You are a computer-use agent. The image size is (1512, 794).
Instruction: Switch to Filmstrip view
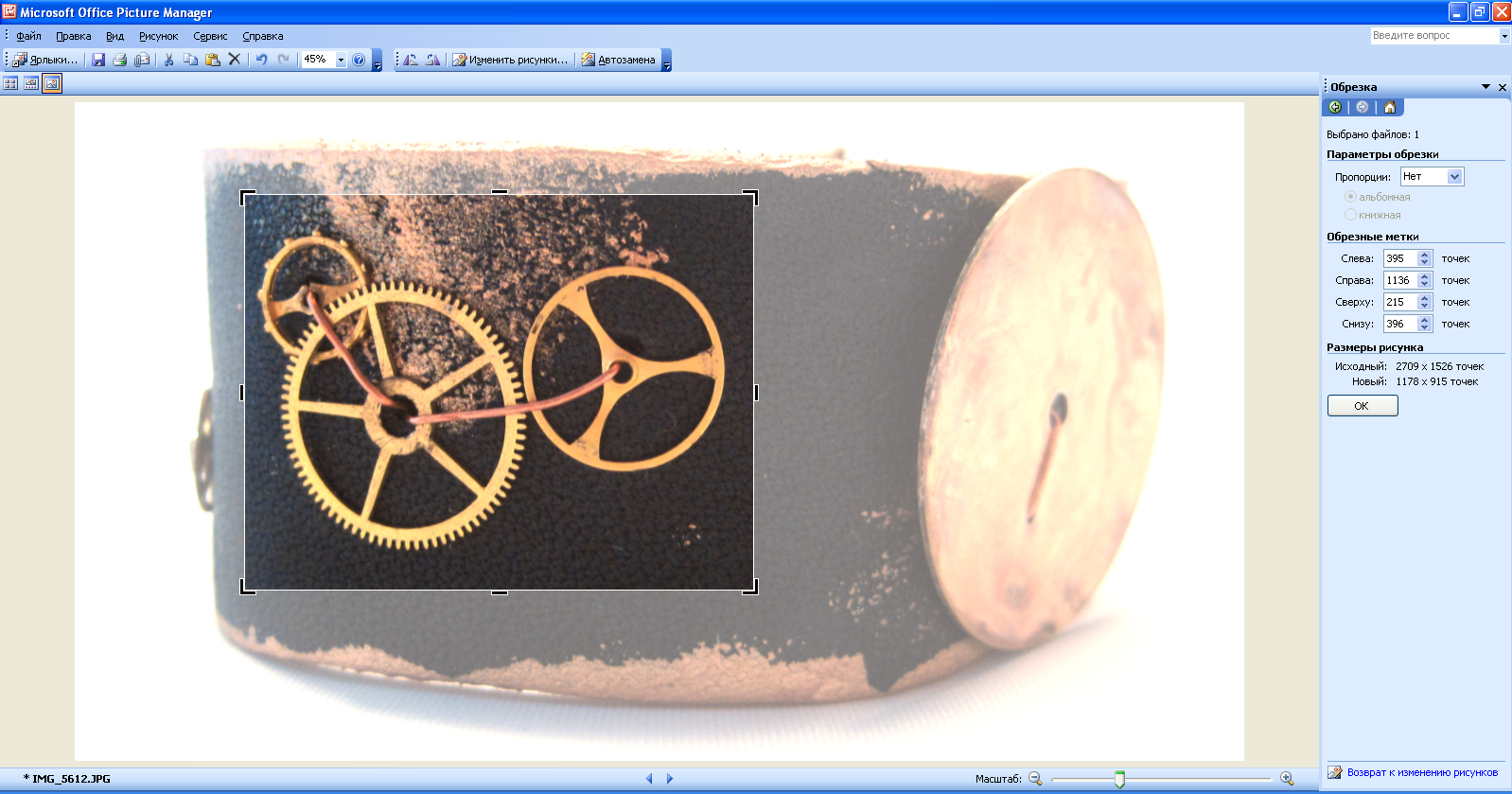pyautogui.click(x=31, y=83)
